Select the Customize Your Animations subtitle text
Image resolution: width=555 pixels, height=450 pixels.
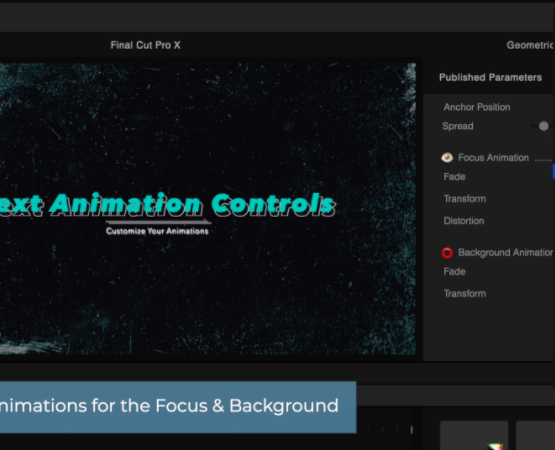[157, 231]
